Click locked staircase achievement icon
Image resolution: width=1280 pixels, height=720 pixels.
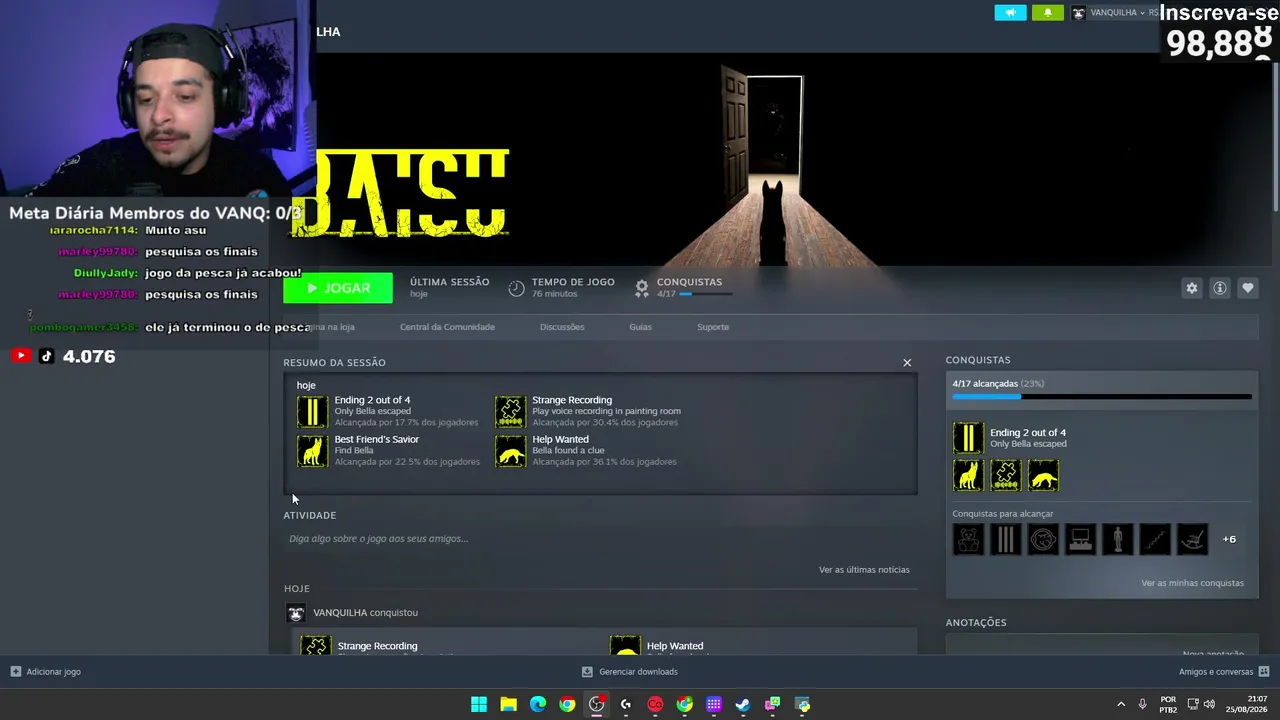pos(1155,539)
